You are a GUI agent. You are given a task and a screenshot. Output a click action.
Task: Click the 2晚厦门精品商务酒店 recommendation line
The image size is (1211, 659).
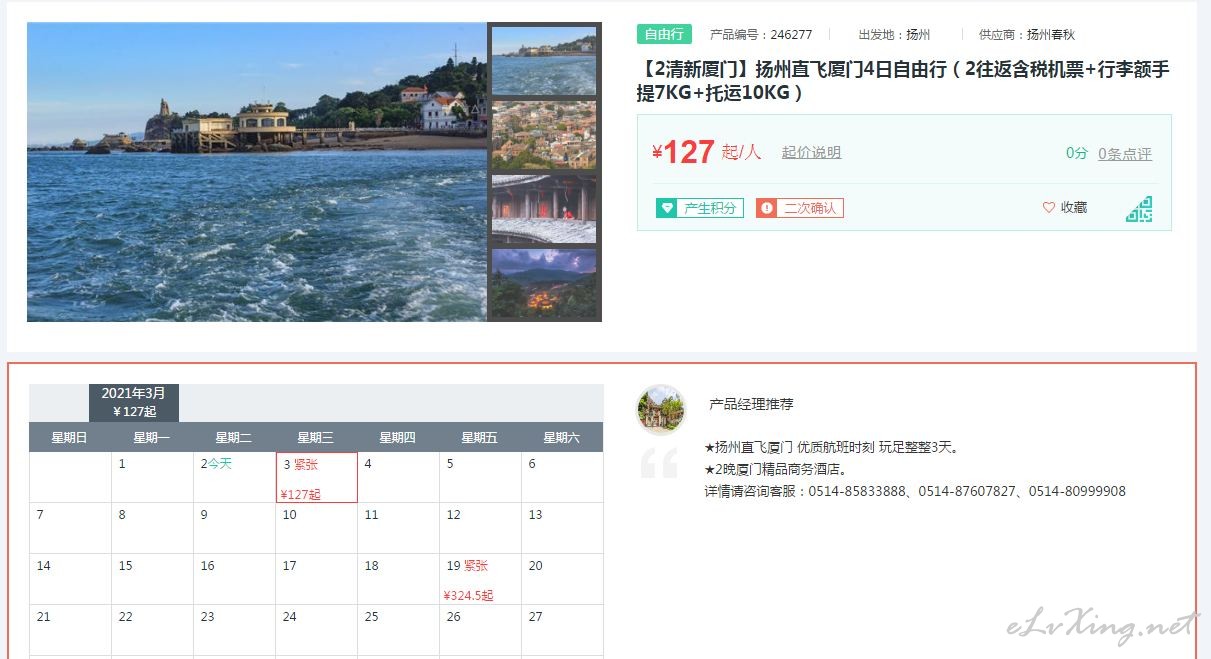point(776,469)
